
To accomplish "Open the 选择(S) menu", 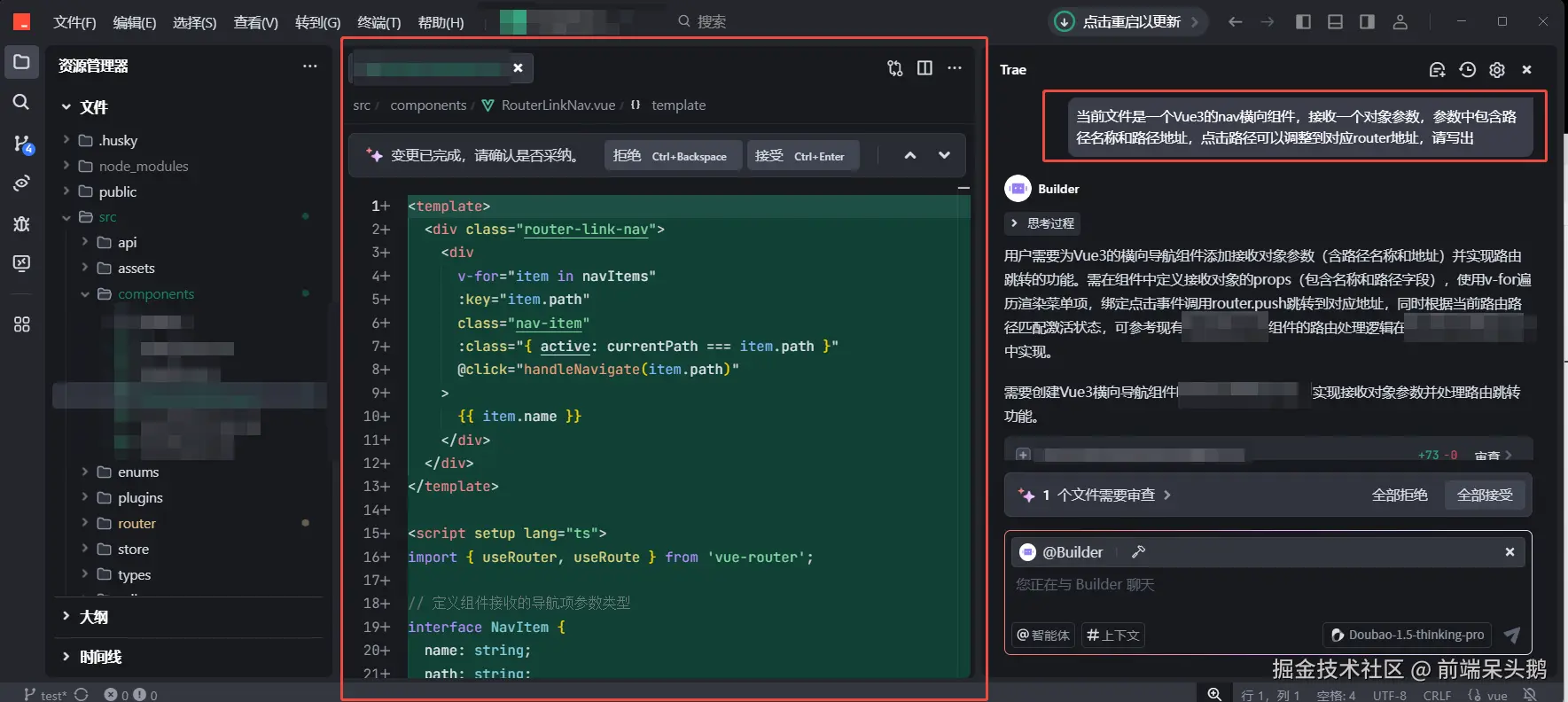I will (x=195, y=22).
